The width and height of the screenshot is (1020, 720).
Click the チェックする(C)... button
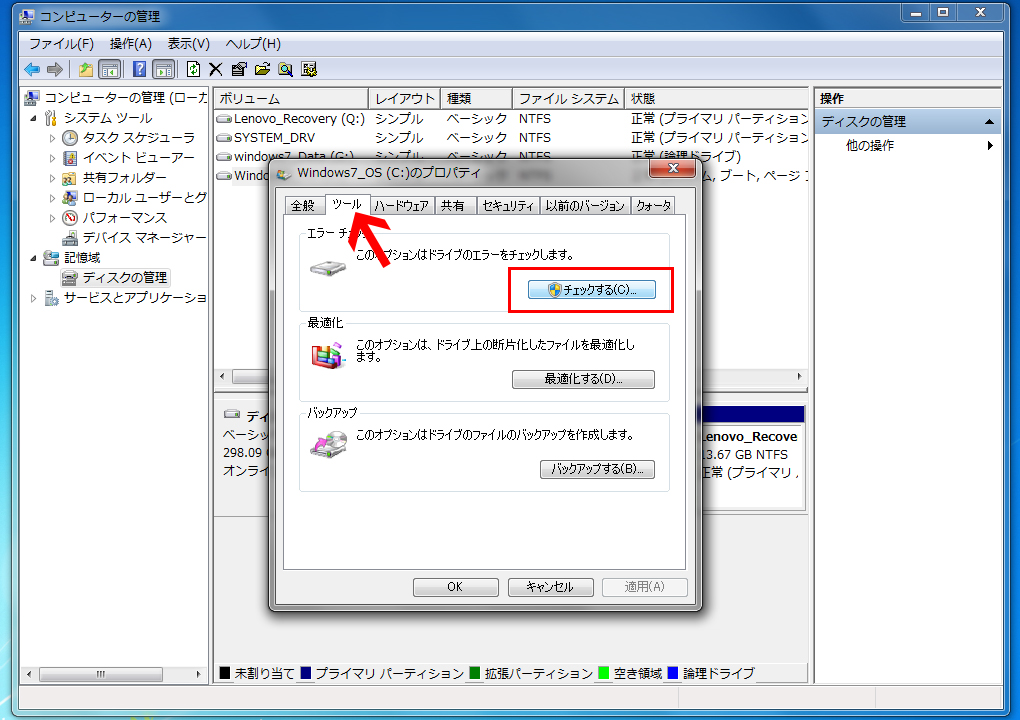click(x=591, y=290)
